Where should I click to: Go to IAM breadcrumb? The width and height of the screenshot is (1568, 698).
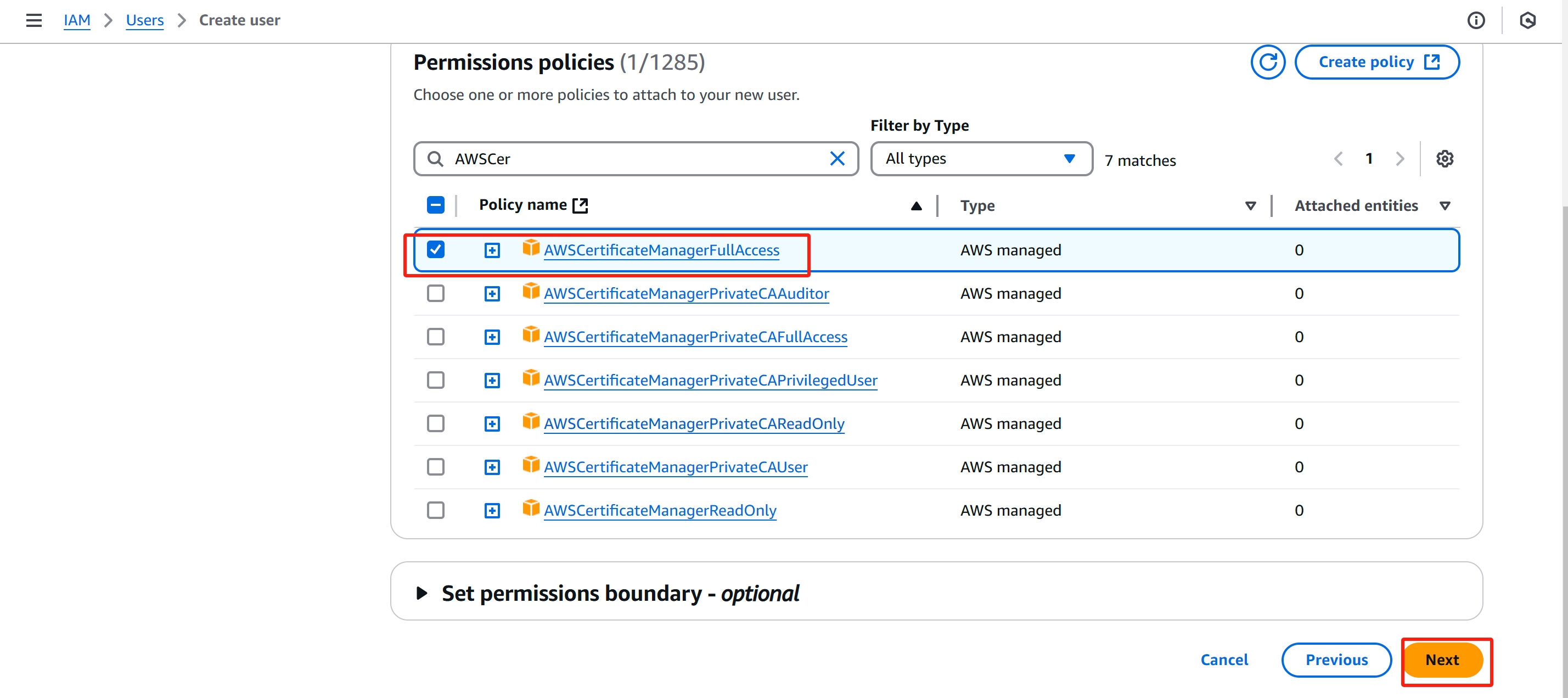pyautogui.click(x=77, y=20)
